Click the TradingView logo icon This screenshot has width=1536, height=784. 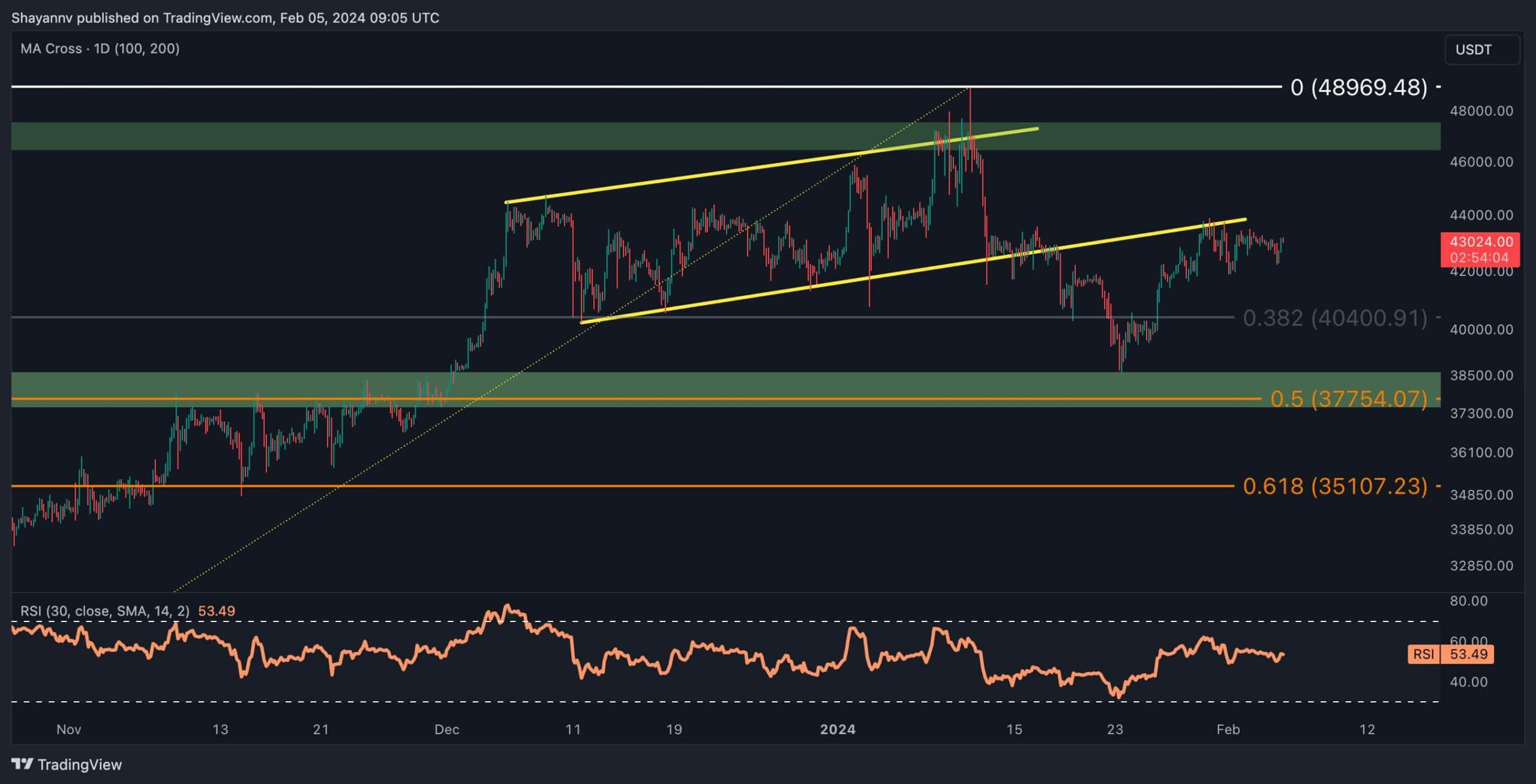coord(23,764)
